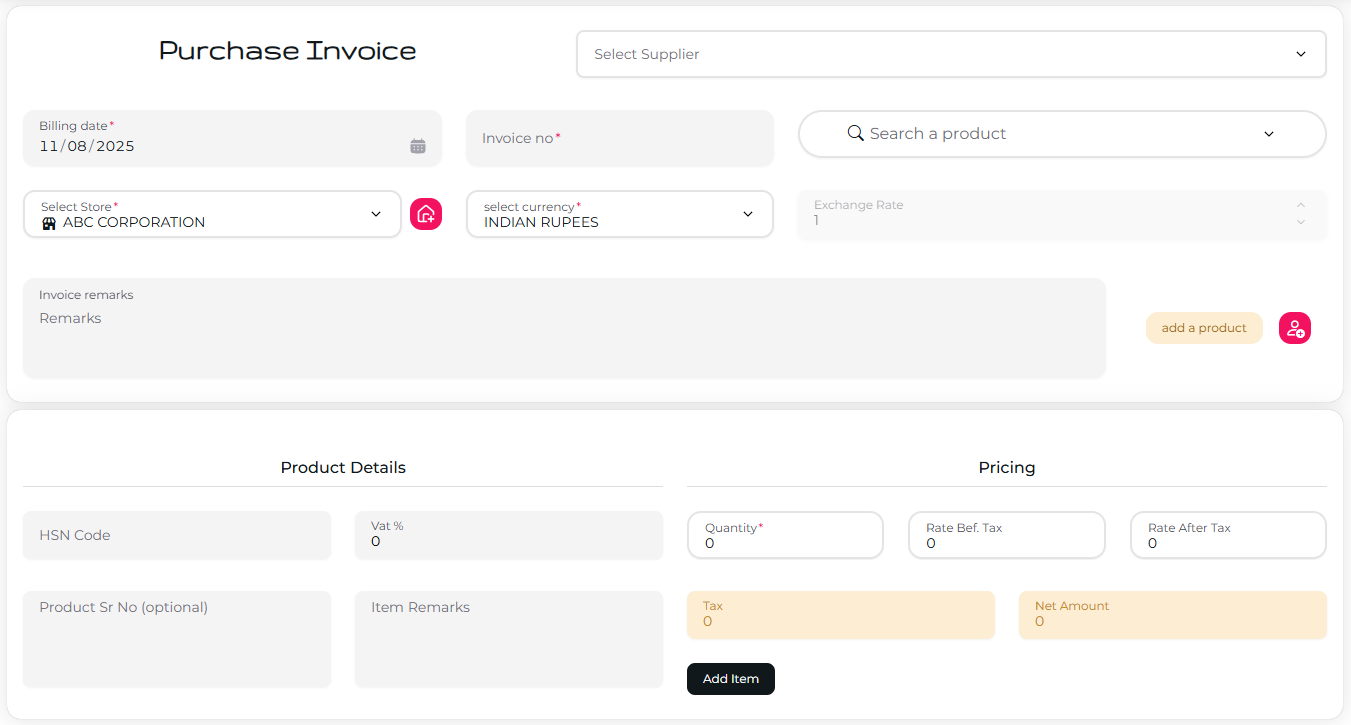
Task: Click the pink add-store icon next to Select Store
Action: point(426,214)
